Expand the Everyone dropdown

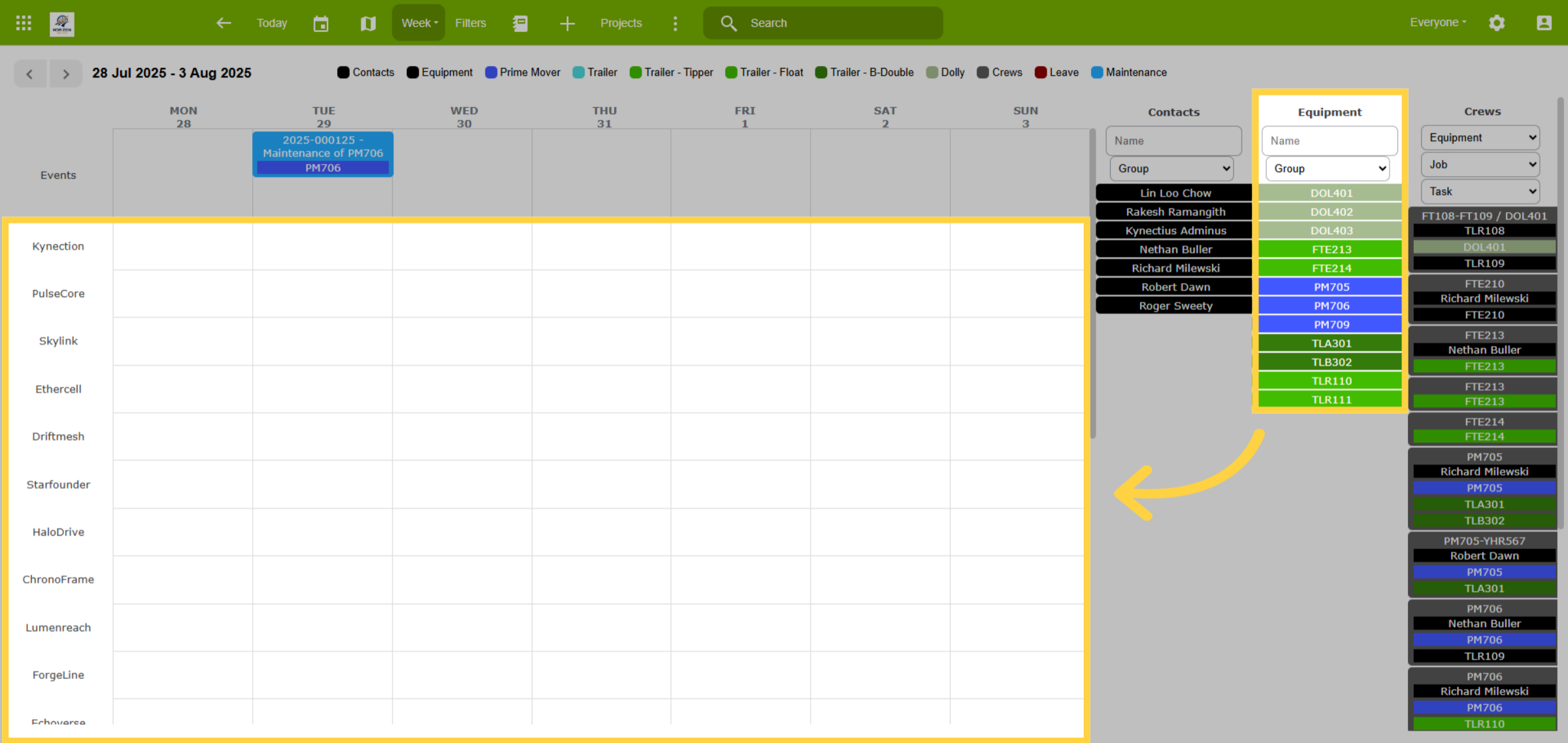(1438, 22)
